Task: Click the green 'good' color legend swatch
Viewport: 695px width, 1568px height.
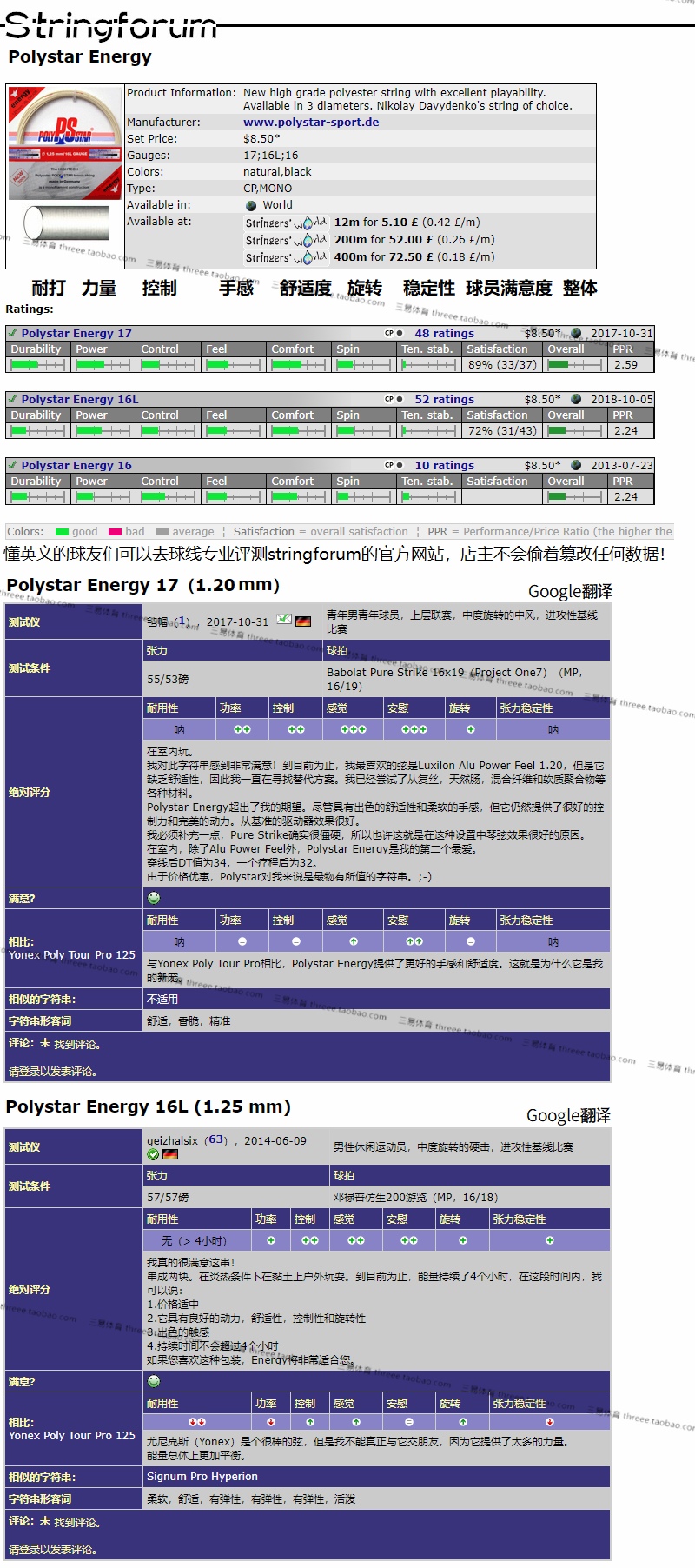Action: [62, 532]
